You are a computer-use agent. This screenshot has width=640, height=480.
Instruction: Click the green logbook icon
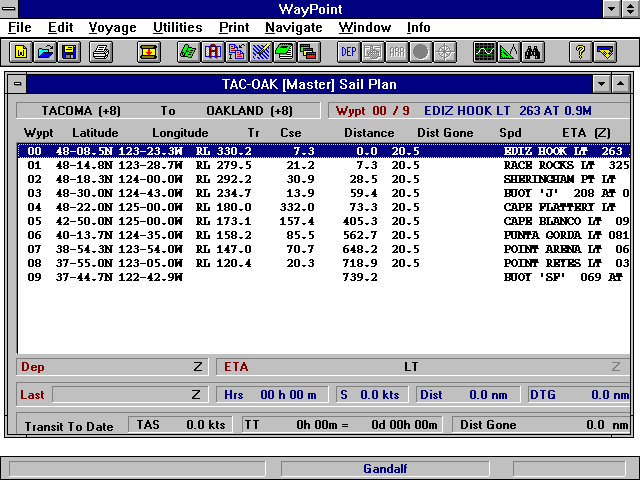(x=285, y=52)
